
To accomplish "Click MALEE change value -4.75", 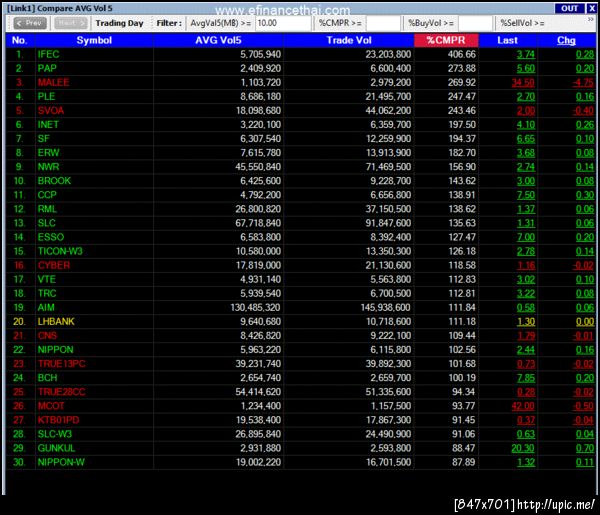I will [x=583, y=82].
